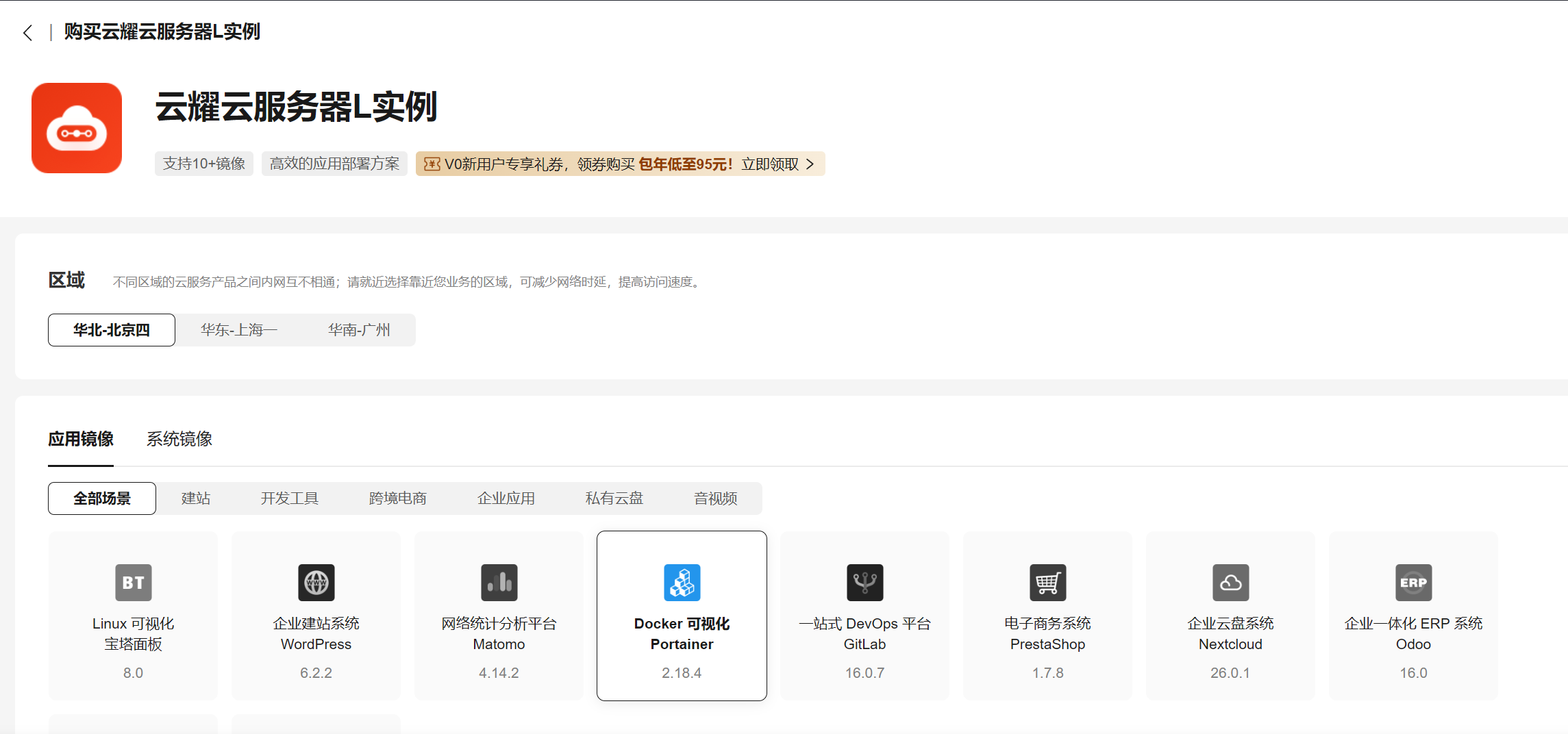Choose the 一站式 DevOps 平台 GitLab card

click(864, 616)
